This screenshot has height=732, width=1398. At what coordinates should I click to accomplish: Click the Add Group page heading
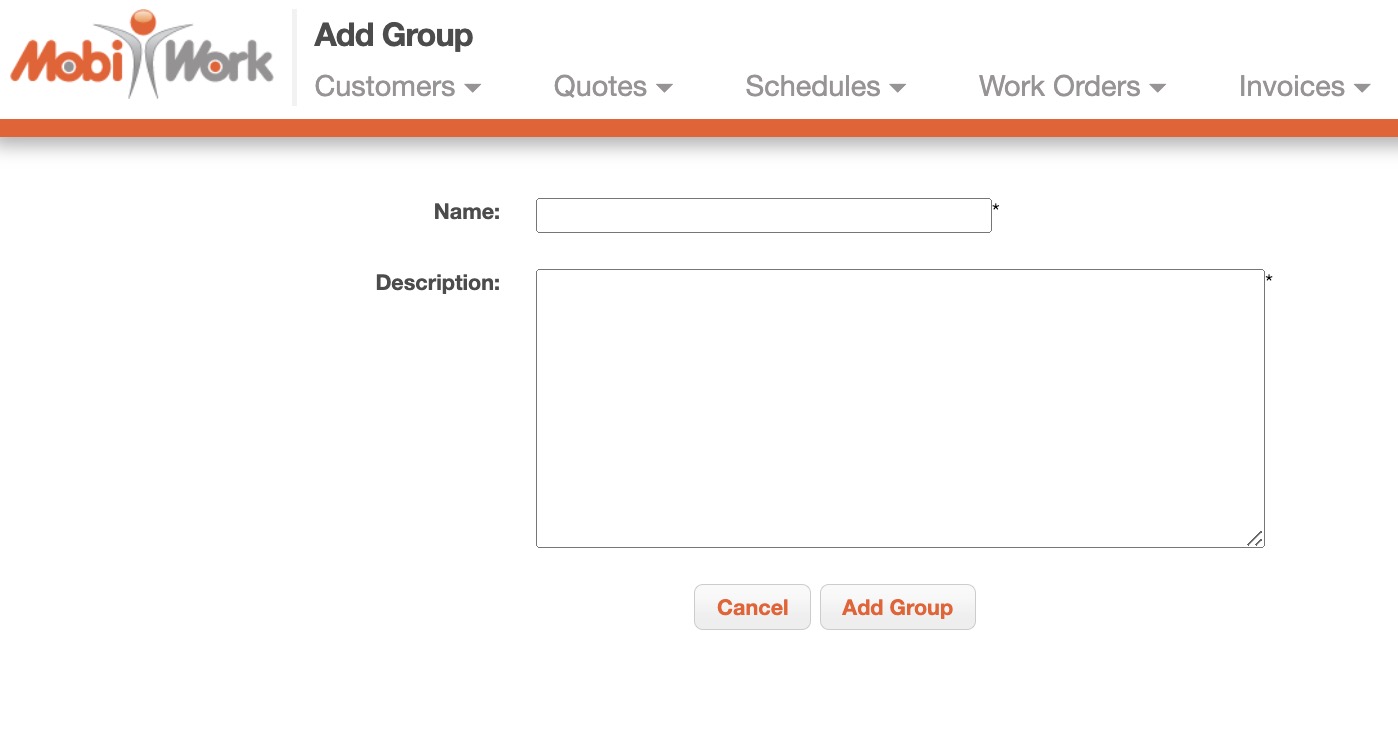[393, 35]
